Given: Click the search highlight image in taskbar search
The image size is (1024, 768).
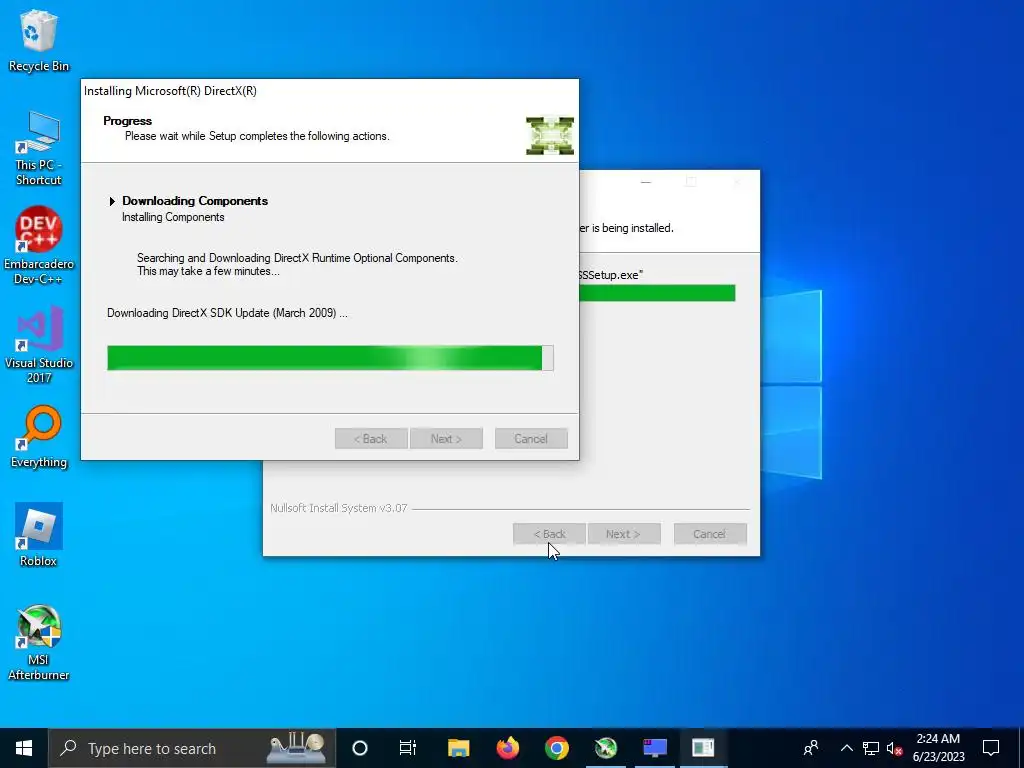Looking at the screenshot, I should pyautogui.click(x=296, y=748).
